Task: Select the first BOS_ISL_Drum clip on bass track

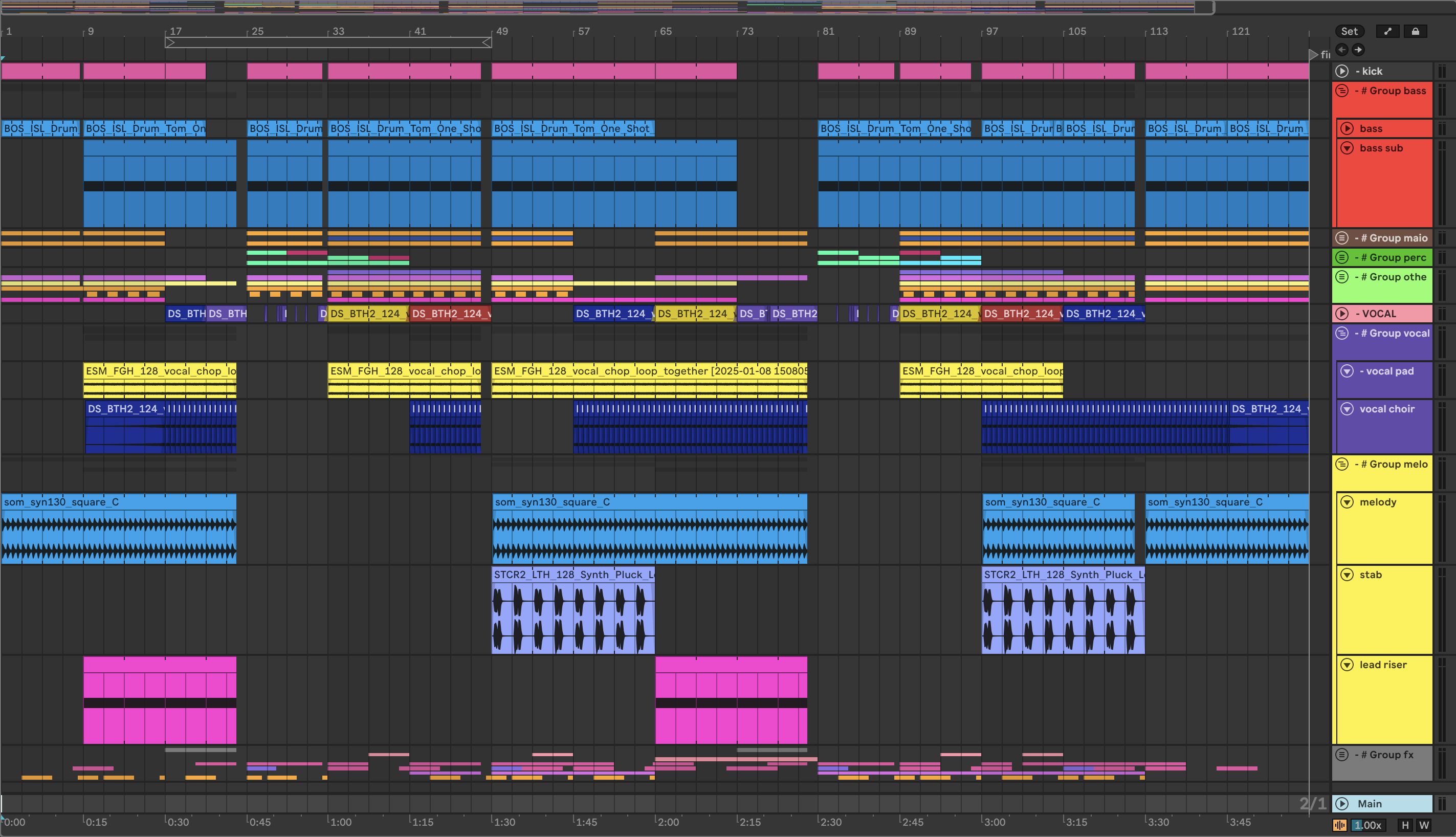Action: pos(41,129)
